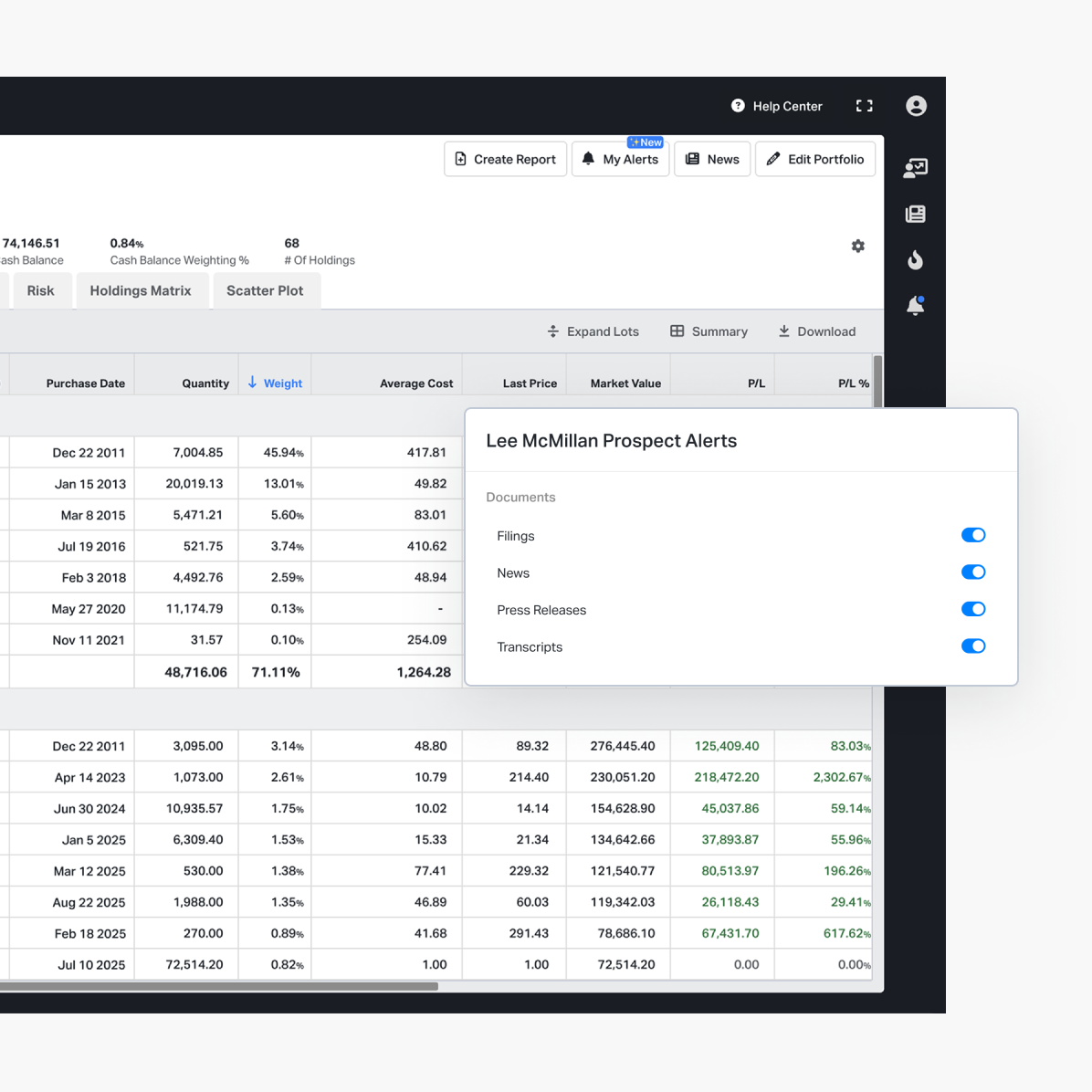Open table settings gear icon
Screen dimensions: 1092x1092
[x=857, y=247]
